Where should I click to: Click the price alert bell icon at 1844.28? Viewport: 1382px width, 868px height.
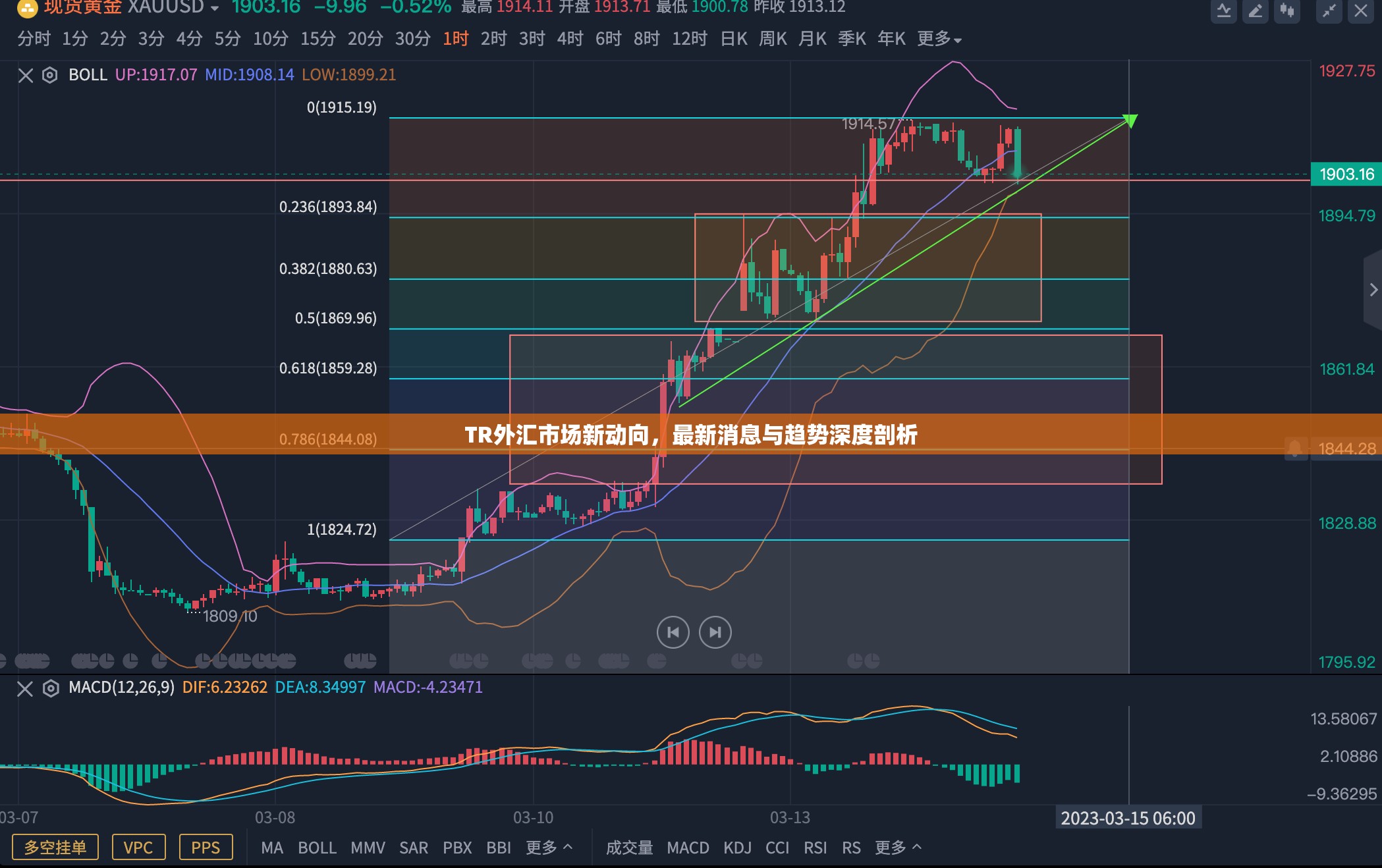(1295, 448)
